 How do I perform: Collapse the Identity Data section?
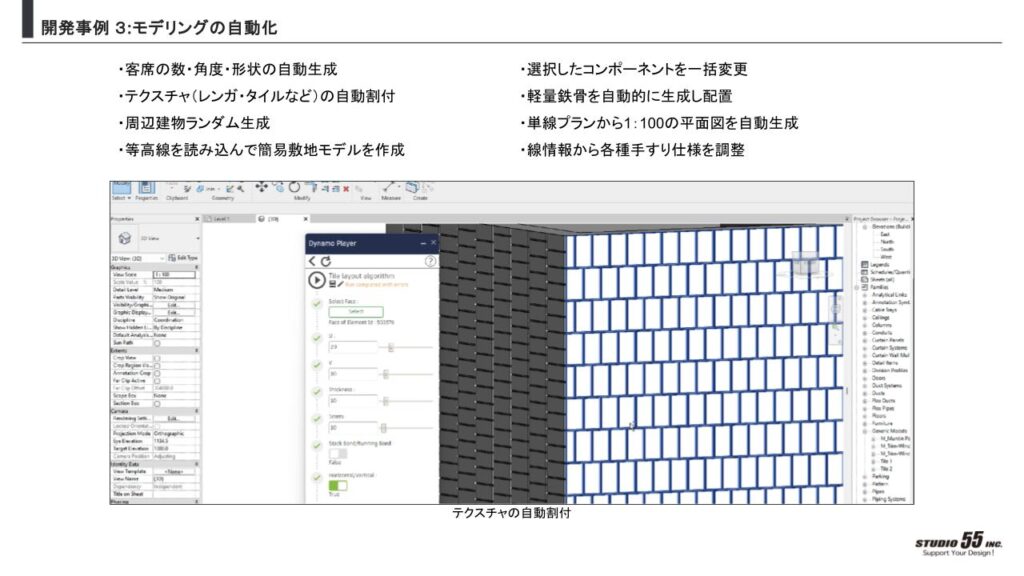pos(197,464)
